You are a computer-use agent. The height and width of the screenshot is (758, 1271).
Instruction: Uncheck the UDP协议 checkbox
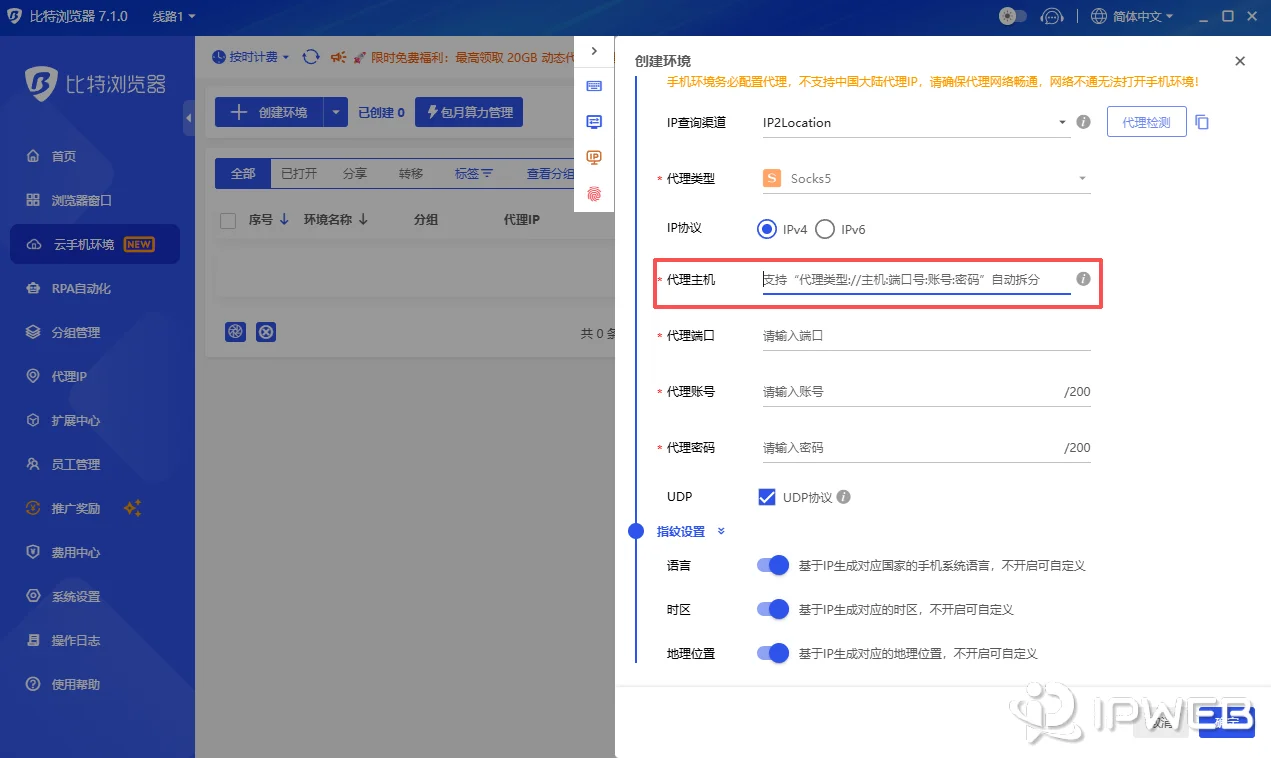(766, 496)
